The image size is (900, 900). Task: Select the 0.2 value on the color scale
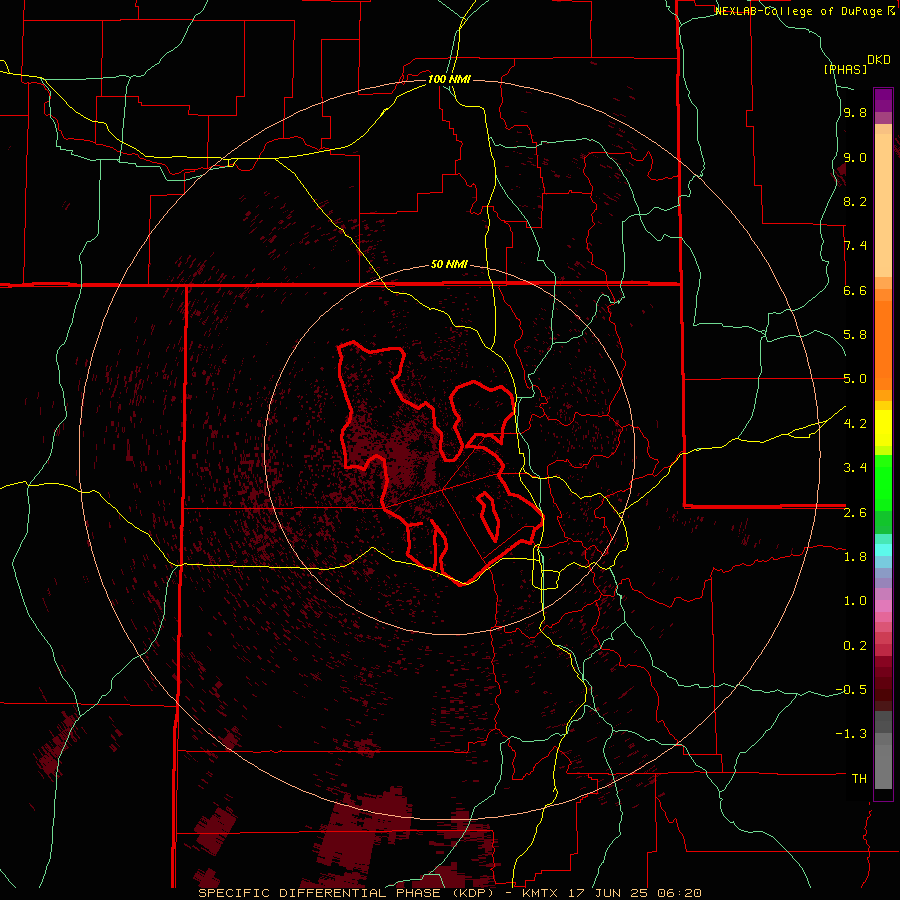click(x=855, y=646)
